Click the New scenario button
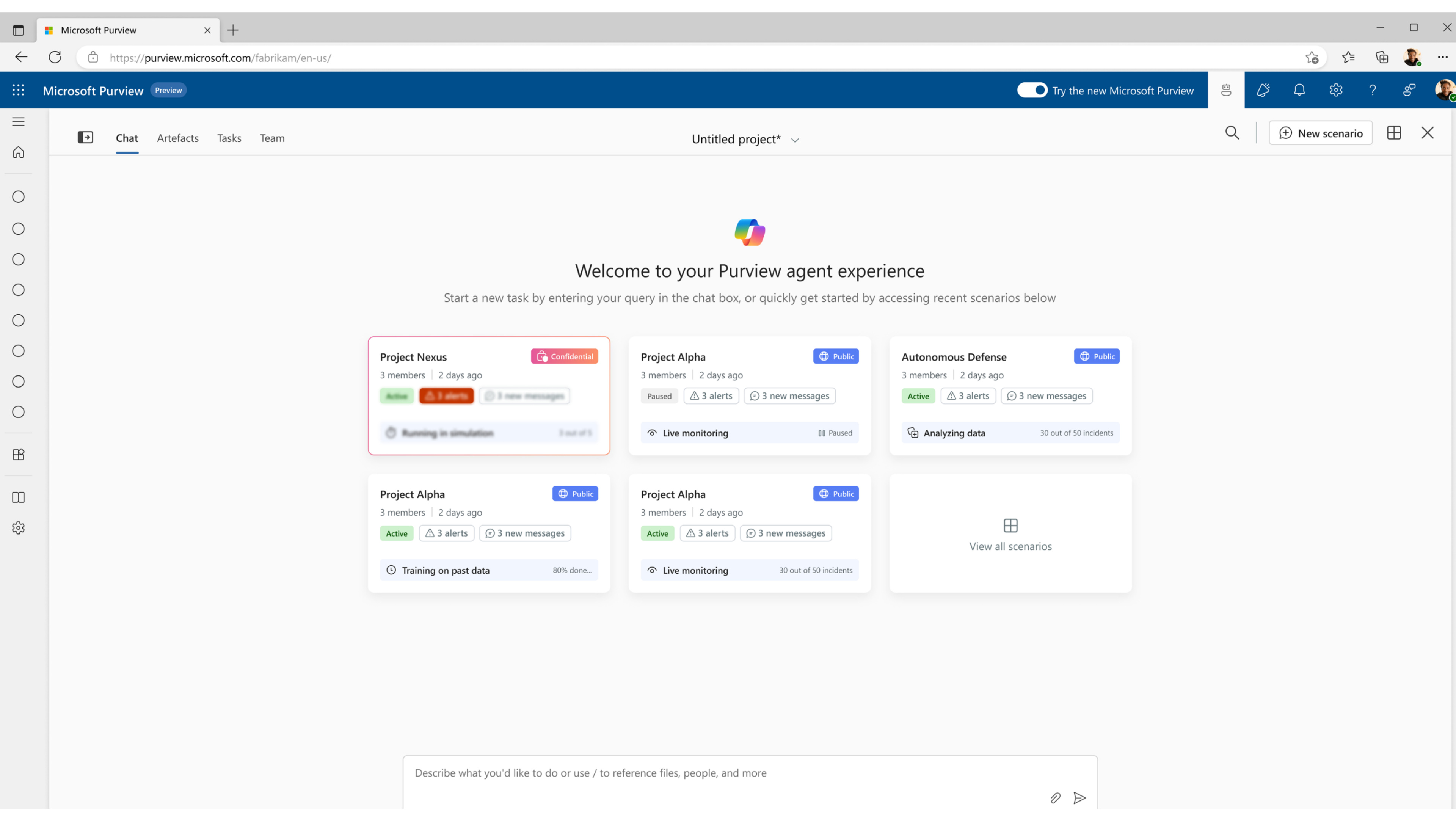The height and width of the screenshot is (819, 1456). point(1320,133)
